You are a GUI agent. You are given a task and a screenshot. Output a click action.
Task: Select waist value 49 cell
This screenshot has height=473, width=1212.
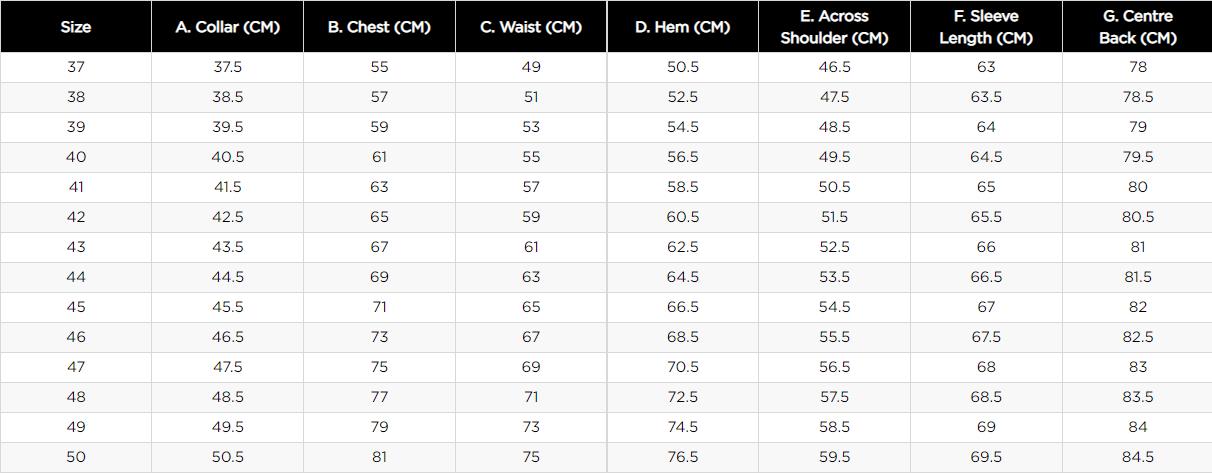click(531, 67)
